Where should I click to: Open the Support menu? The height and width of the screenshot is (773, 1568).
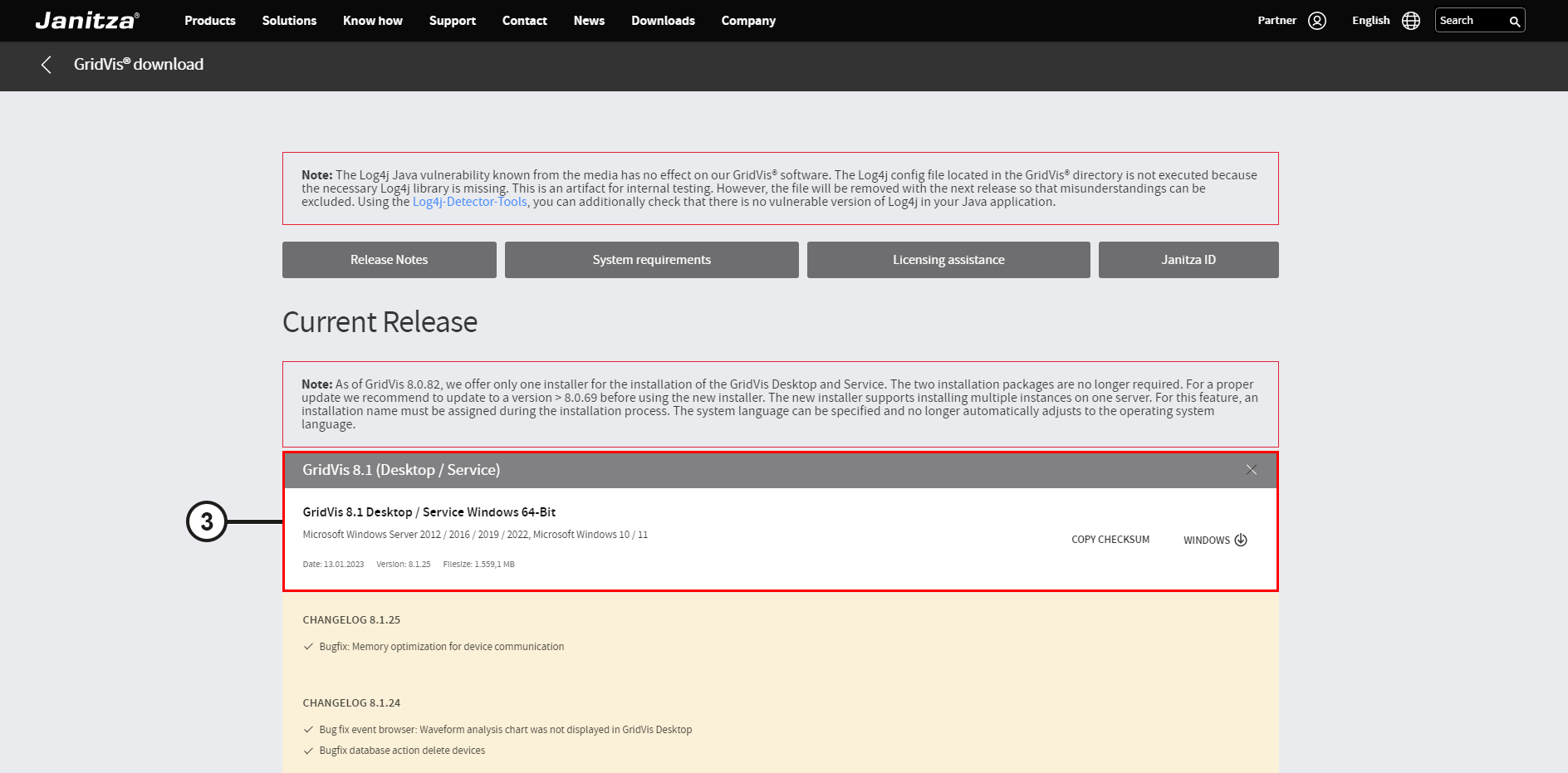tap(453, 21)
